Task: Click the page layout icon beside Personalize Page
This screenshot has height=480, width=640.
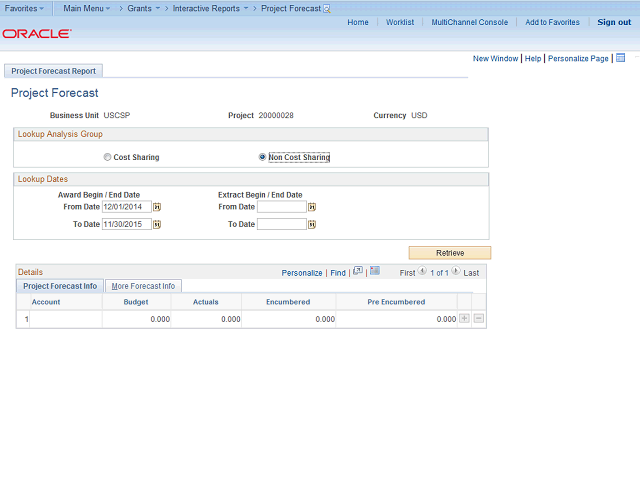Action: pyautogui.click(x=620, y=58)
